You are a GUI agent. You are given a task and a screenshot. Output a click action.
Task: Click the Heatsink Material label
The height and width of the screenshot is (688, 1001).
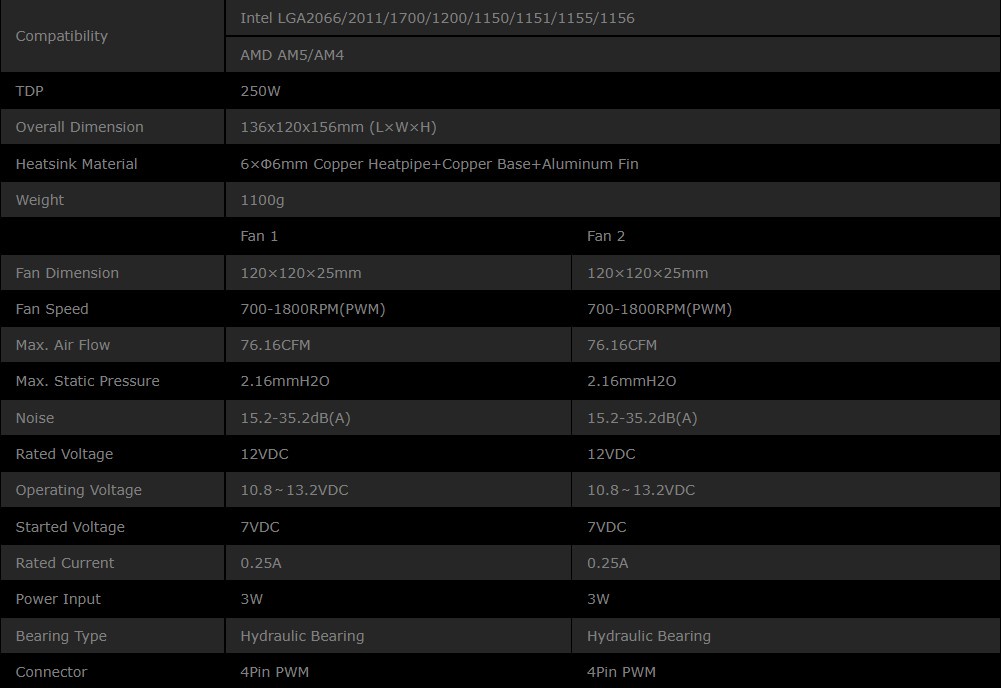pyautogui.click(x=77, y=164)
